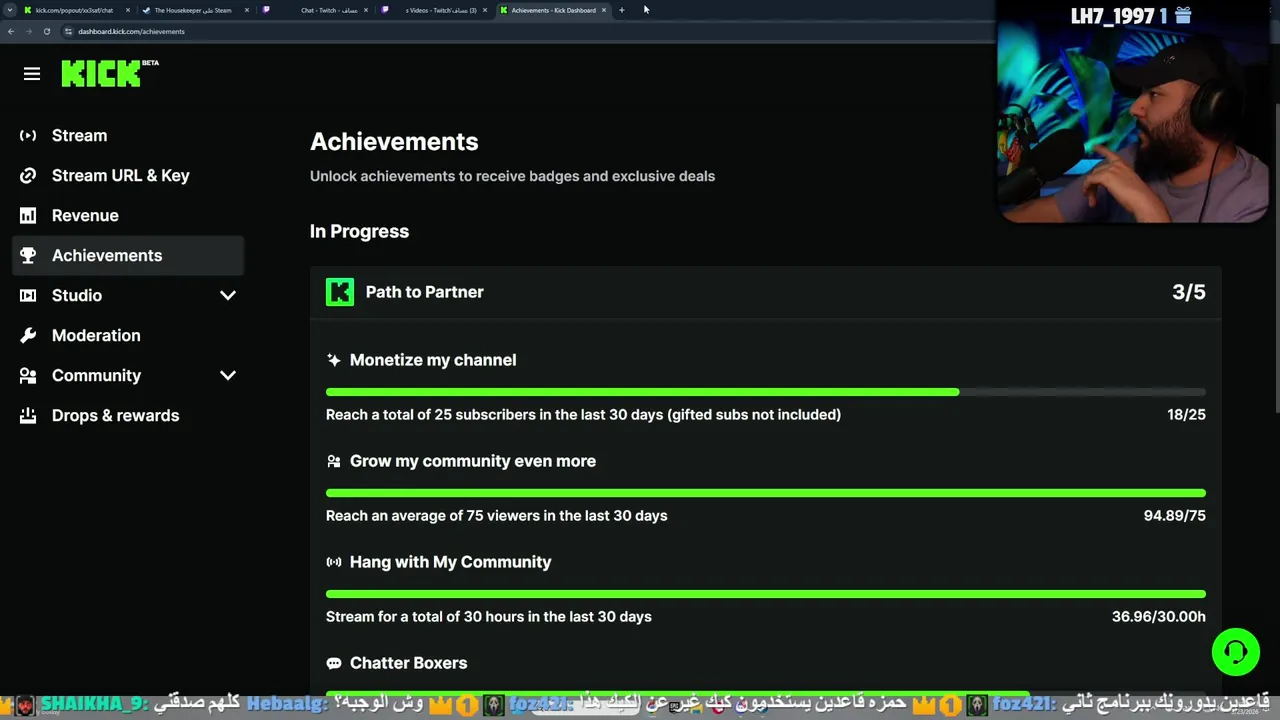Click the Monetize my channel title

click(x=433, y=360)
